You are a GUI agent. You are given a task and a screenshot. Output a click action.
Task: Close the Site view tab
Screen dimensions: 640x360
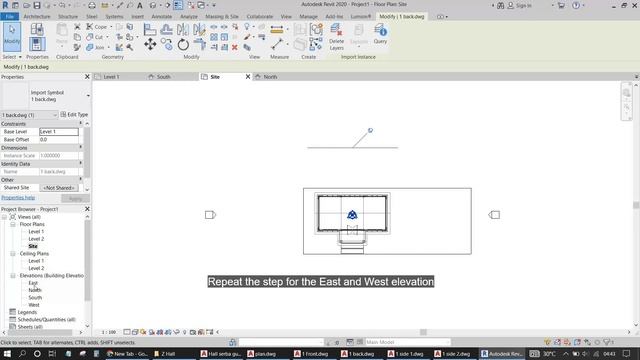tap(248, 77)
